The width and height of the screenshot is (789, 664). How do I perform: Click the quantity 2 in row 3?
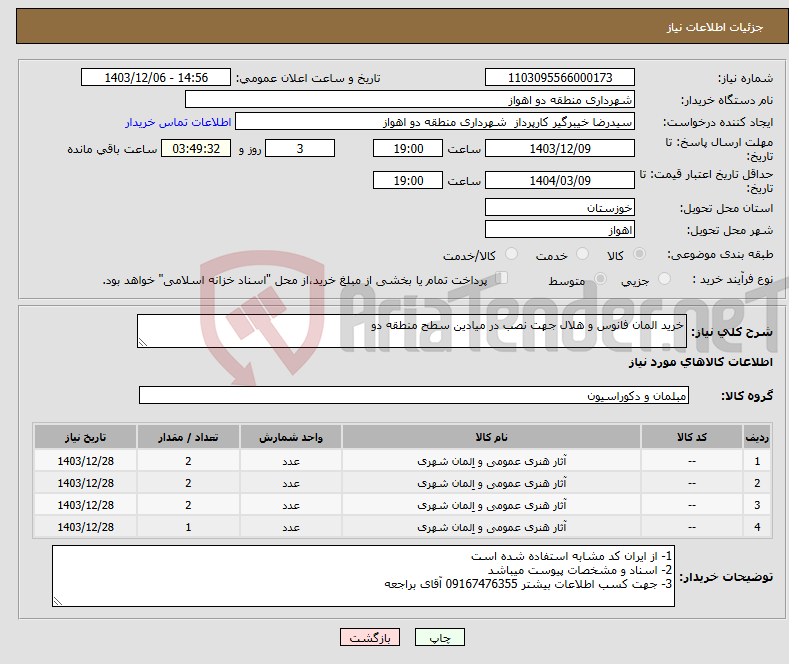188,505
